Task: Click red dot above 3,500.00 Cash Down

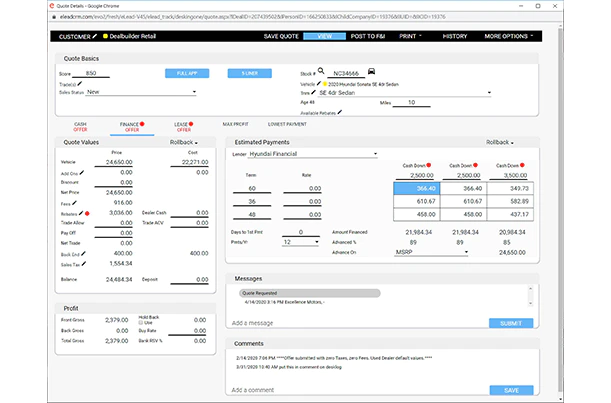Action: coord(522,165)
